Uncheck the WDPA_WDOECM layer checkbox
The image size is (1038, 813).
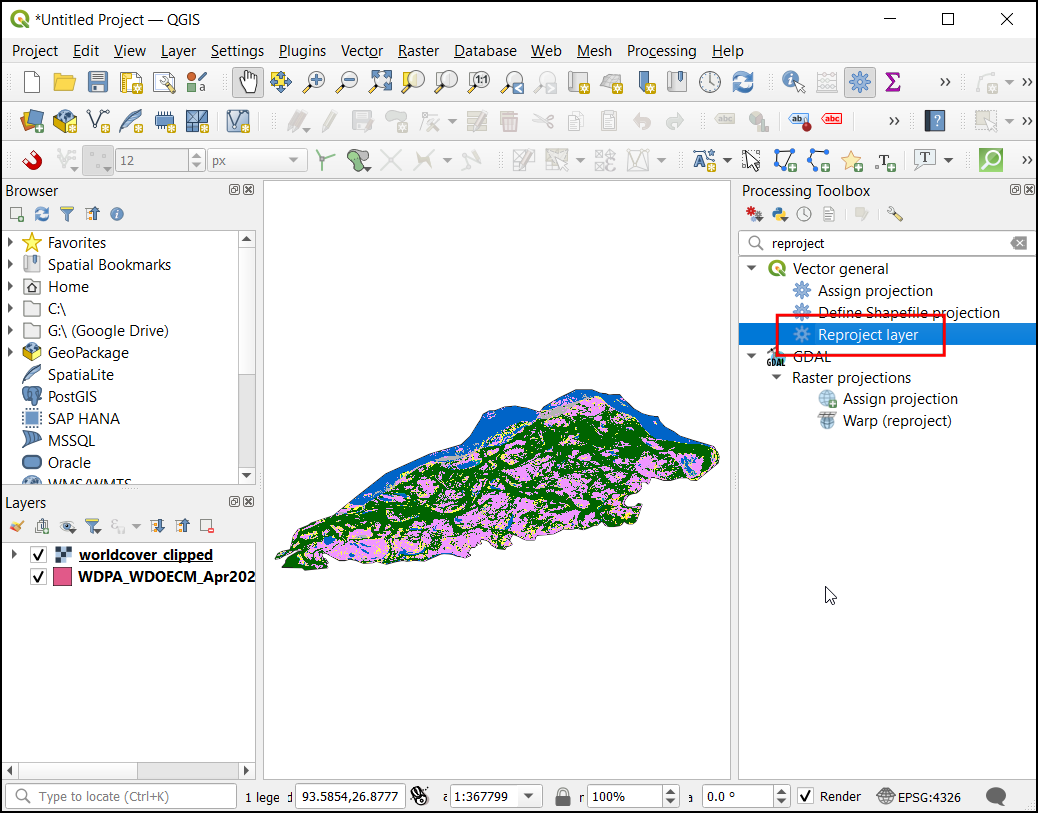click(x=39, y=577)
